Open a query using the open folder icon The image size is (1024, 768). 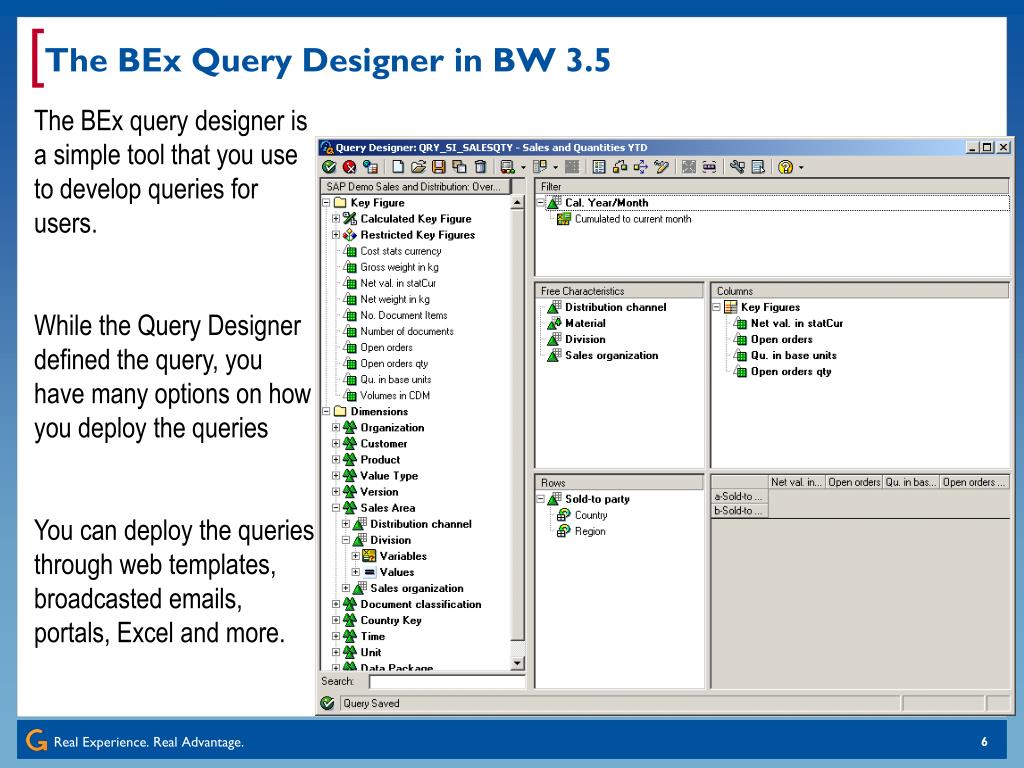pyautogui.click(x=419, y=167)
